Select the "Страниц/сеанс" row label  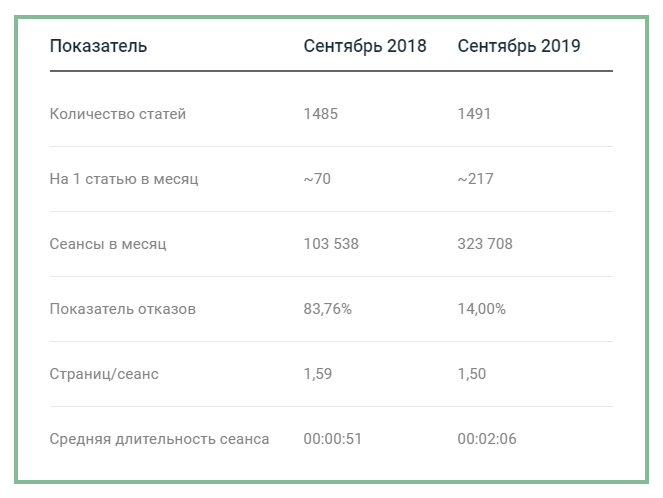click(x=104, y=374)
